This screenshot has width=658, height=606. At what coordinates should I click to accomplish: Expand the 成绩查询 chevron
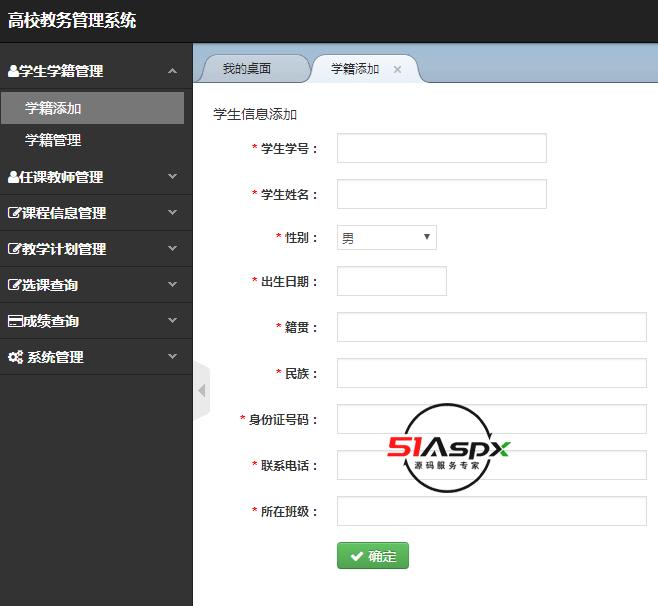tap(172, 321)
